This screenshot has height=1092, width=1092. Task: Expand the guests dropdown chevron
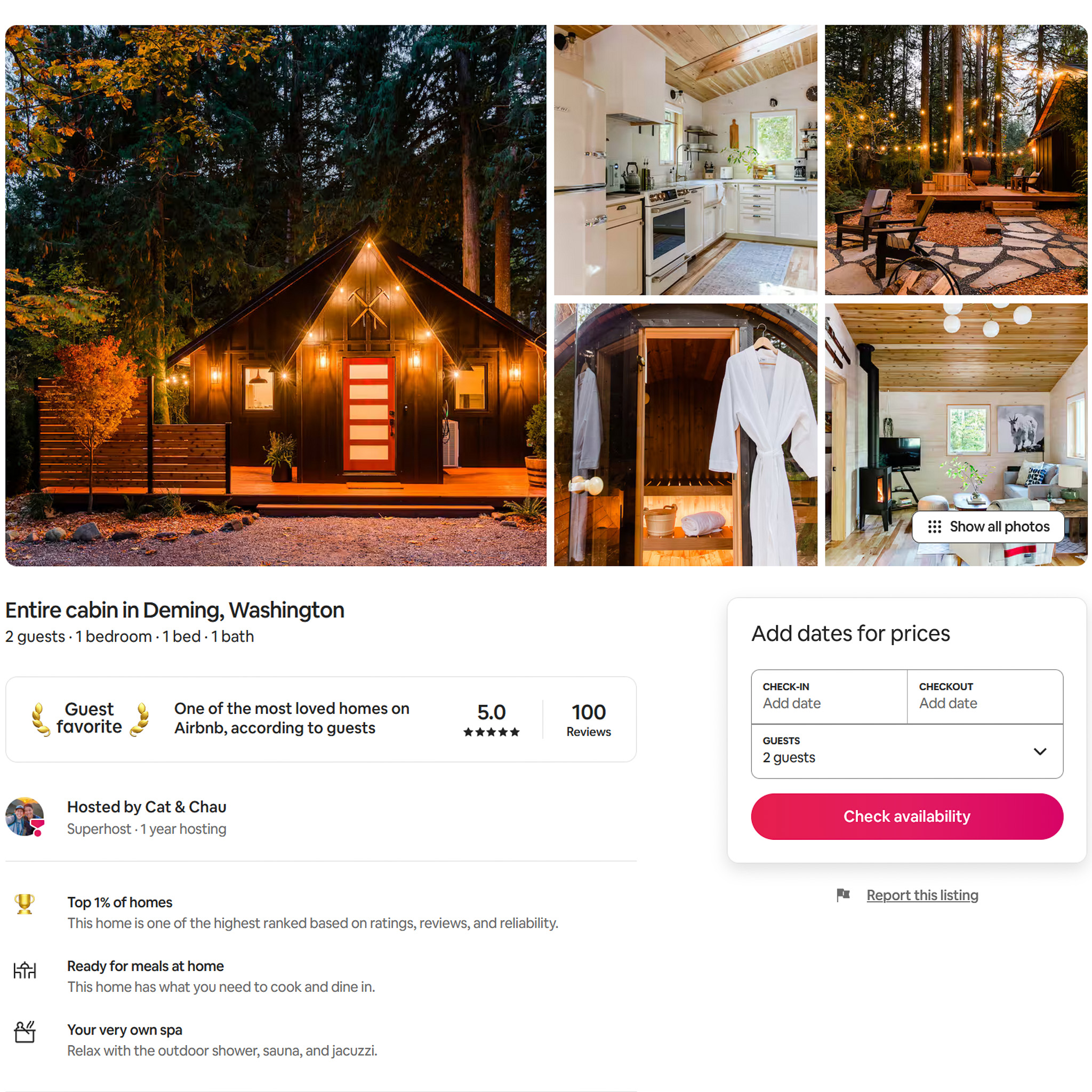coord(1040,751)
